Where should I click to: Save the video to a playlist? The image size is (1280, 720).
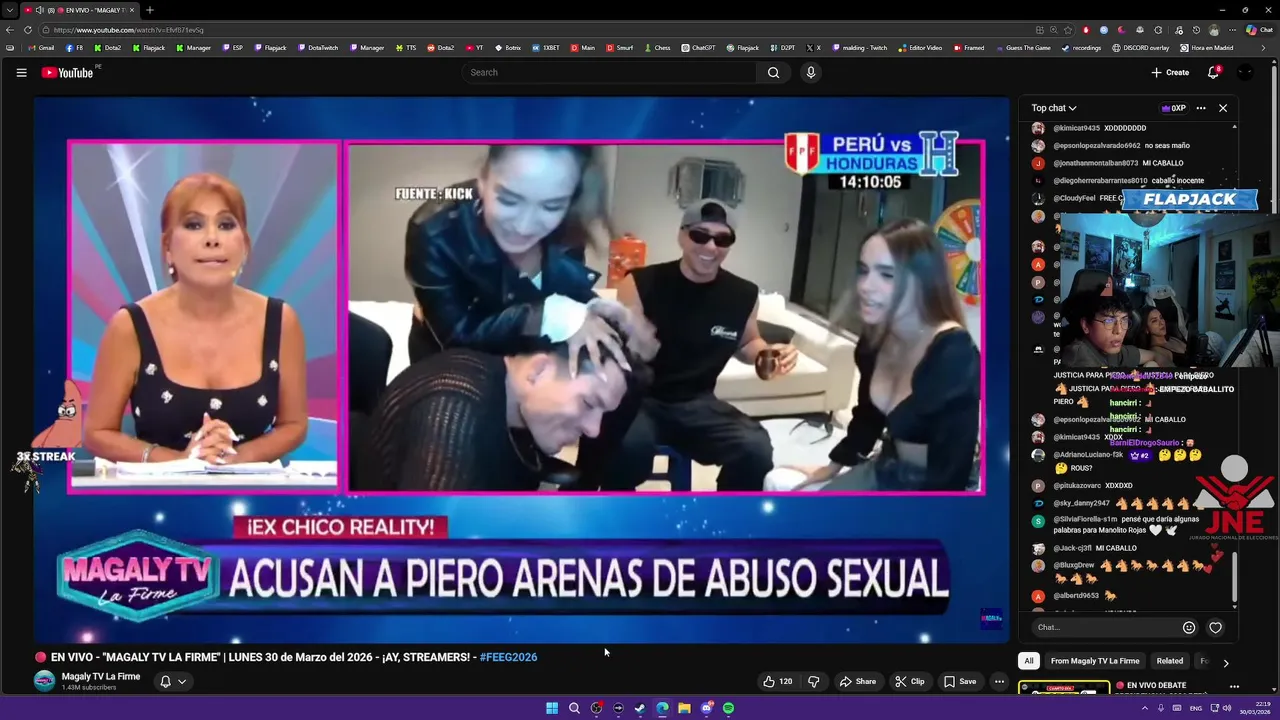(959, 681)
